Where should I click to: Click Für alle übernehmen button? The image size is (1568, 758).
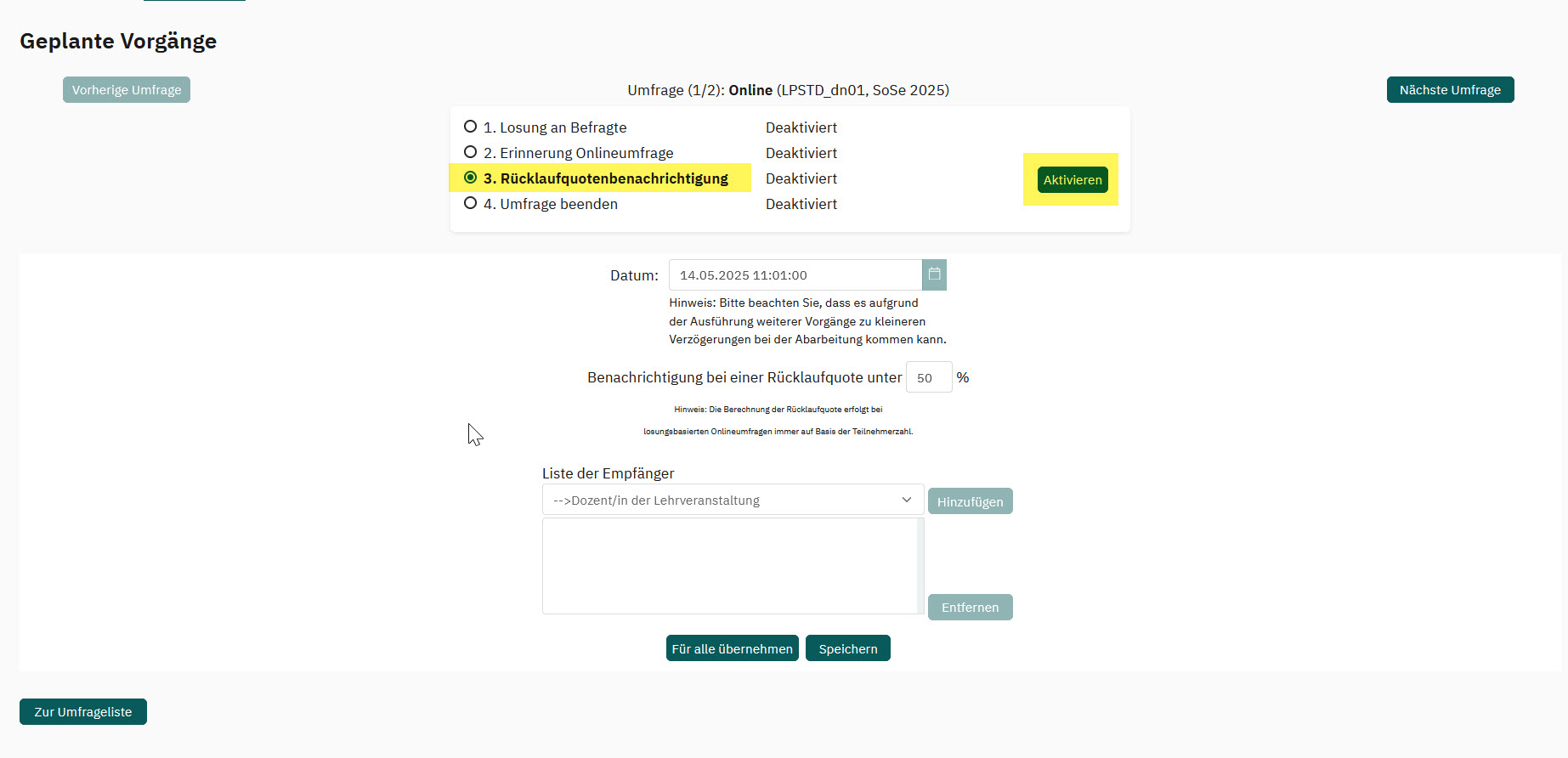732,648
